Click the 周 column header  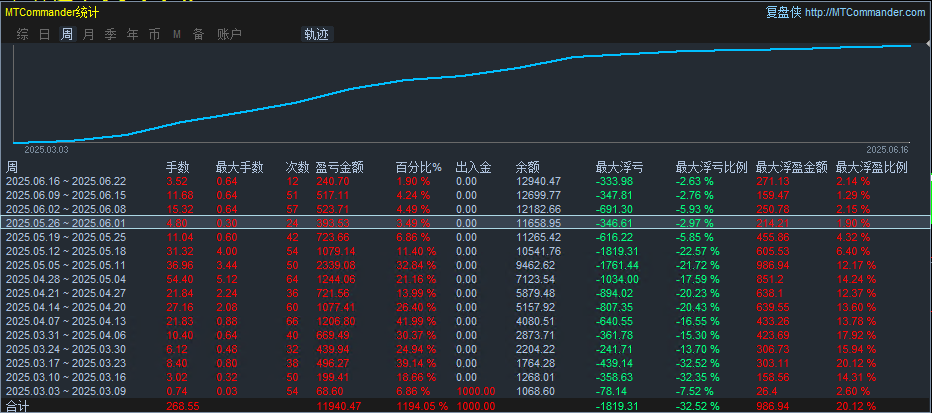[12, 168]
